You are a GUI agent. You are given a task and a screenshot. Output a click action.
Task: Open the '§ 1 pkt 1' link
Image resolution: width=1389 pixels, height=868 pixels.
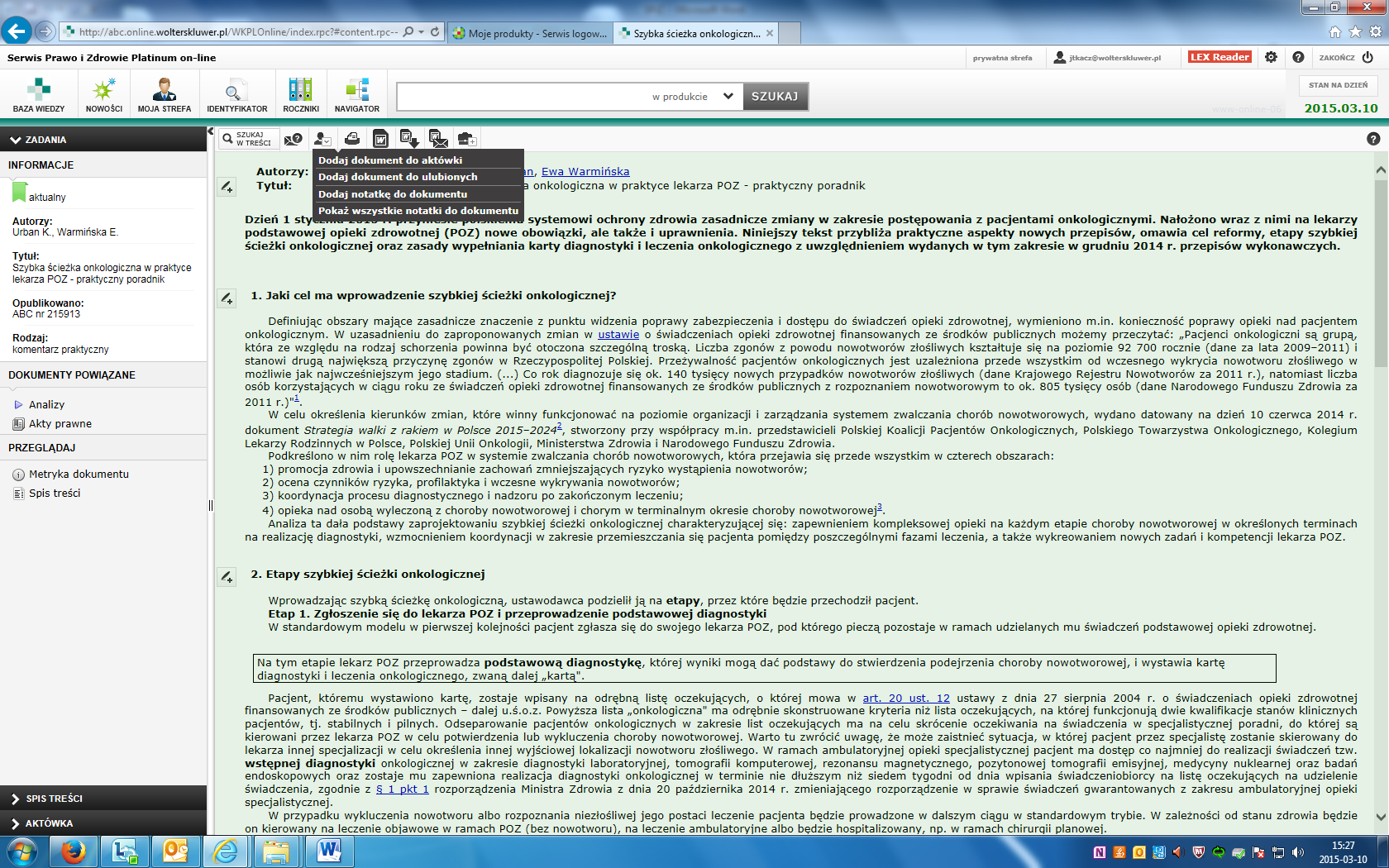click(x=402, y=789)
